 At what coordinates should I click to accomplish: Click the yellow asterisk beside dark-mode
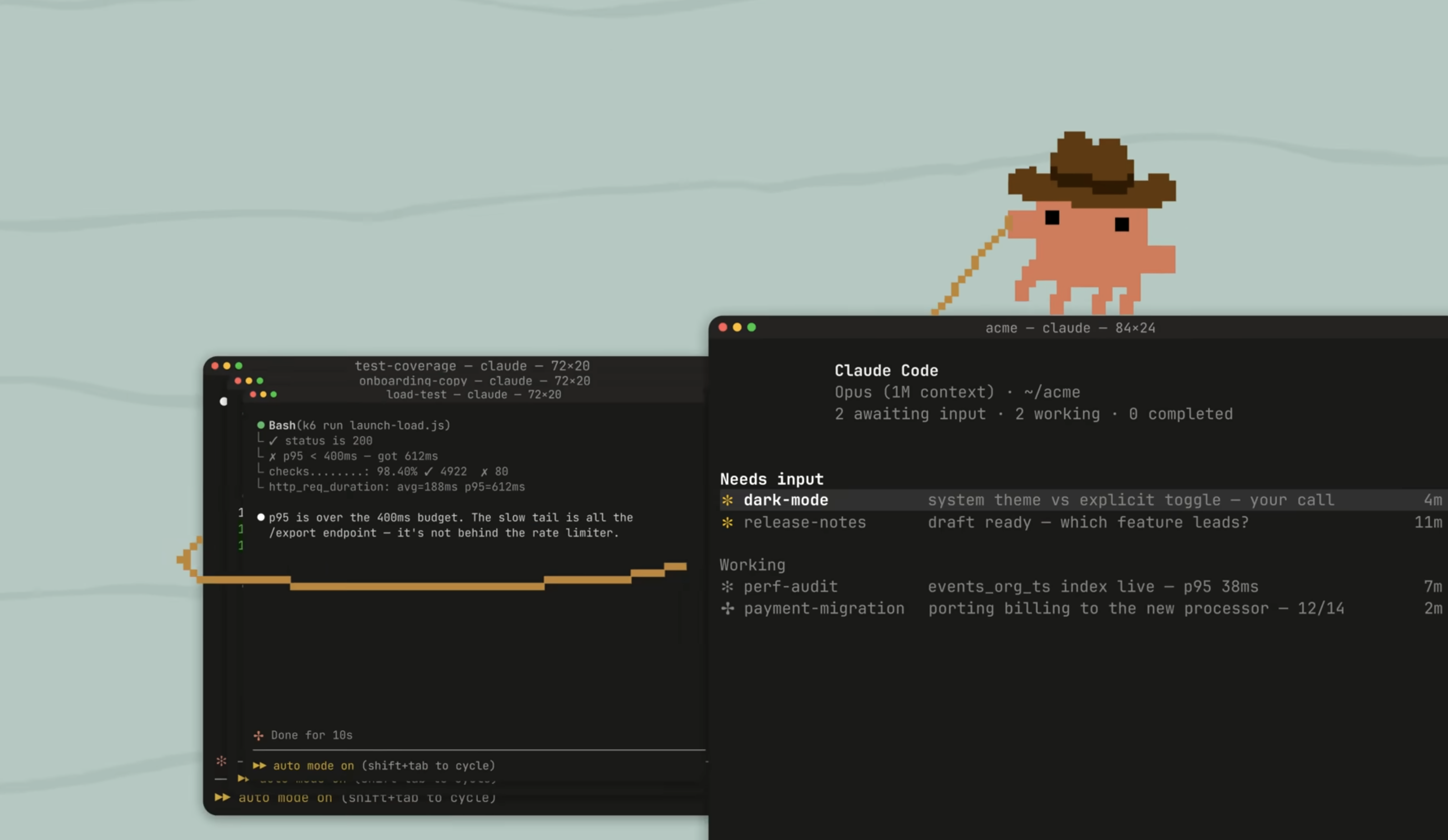click(728, 500)
